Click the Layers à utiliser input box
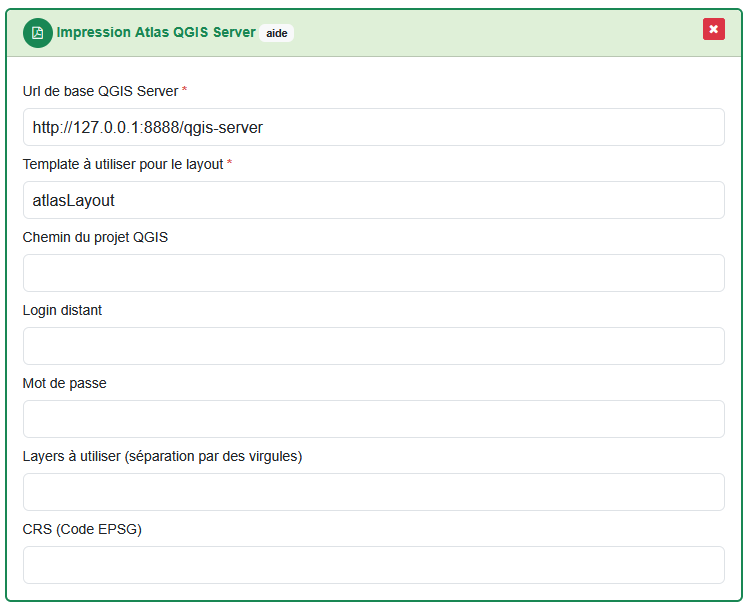This screenshot has width=751, height=615. click(373, 492)
